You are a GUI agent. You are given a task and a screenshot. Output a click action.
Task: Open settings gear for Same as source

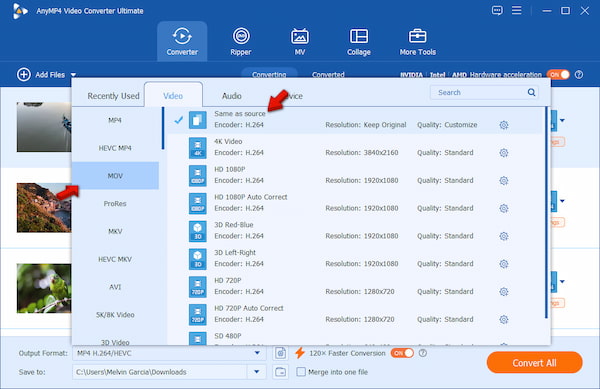504,125
